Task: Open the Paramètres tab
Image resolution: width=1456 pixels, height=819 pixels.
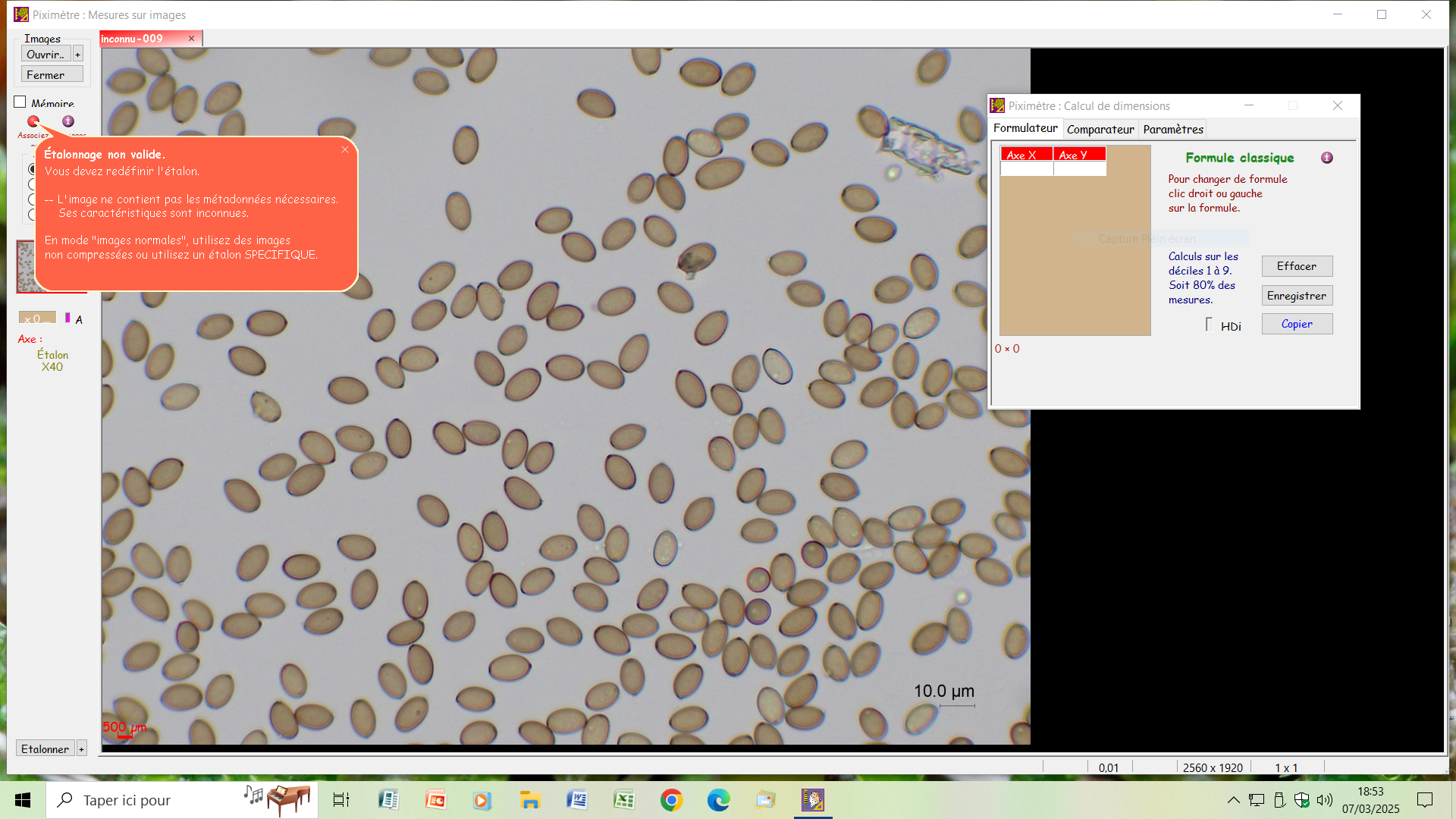Action: tap(1172, 129)
